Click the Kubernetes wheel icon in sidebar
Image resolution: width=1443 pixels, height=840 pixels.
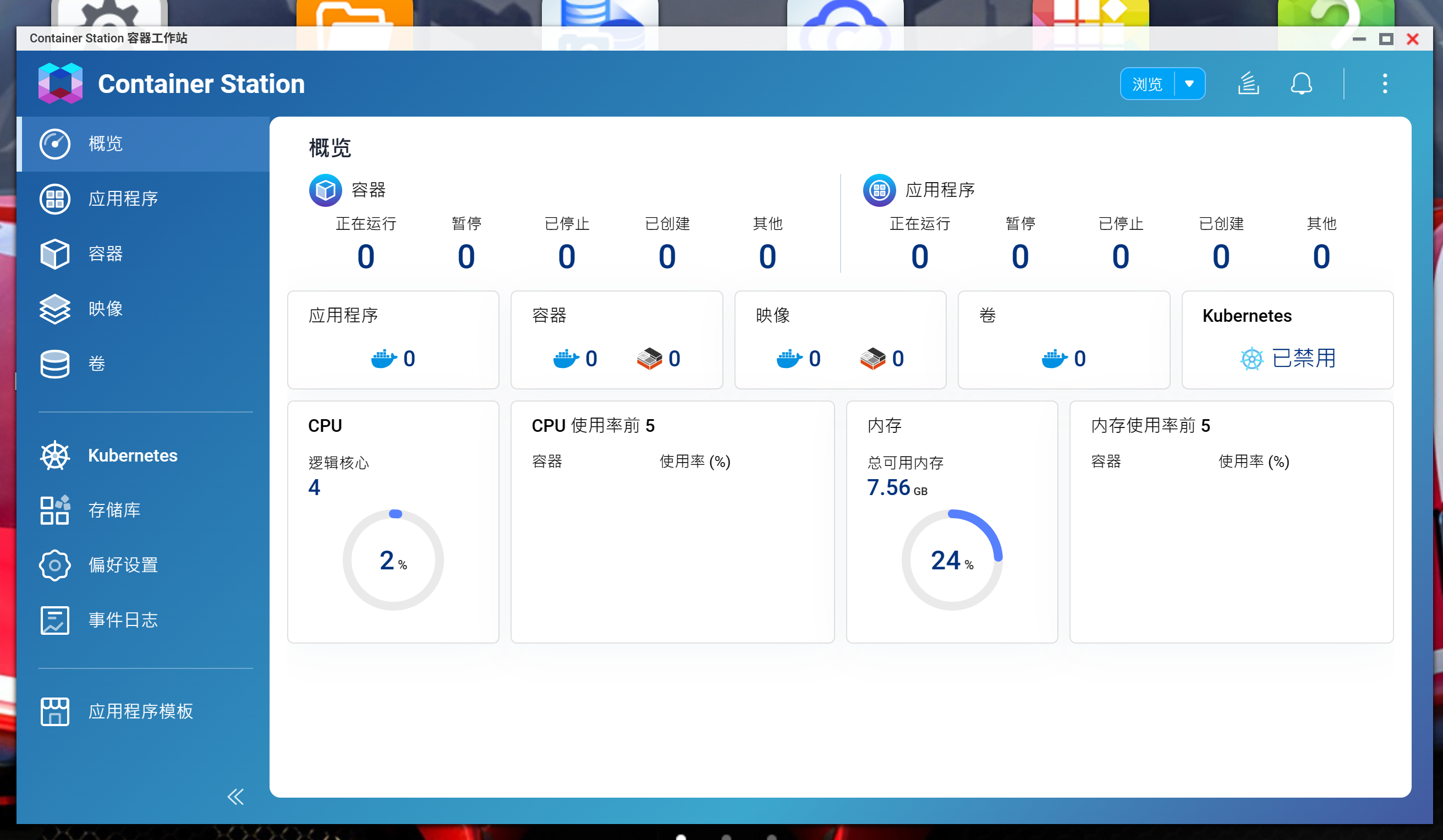click(x=55, y=455)
